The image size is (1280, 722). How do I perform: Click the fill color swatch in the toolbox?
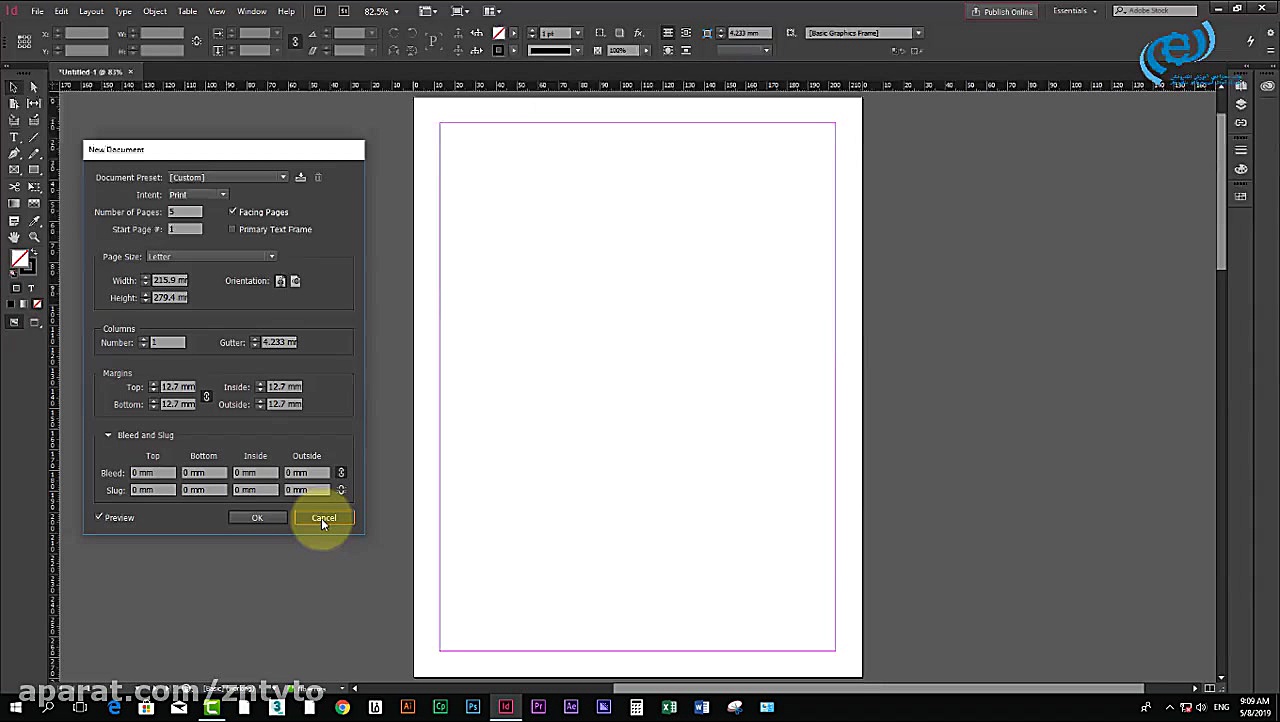[x=19, y=259]
